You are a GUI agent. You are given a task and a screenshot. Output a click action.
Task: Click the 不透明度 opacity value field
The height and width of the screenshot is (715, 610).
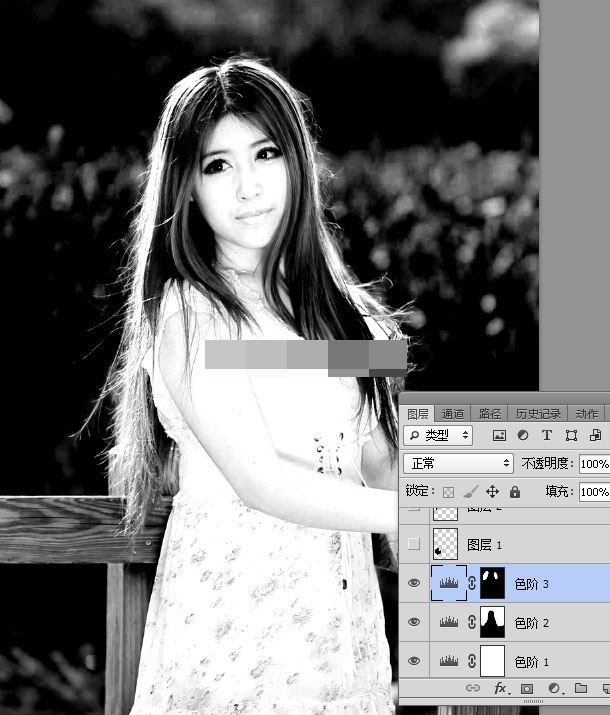click(594, 464)
